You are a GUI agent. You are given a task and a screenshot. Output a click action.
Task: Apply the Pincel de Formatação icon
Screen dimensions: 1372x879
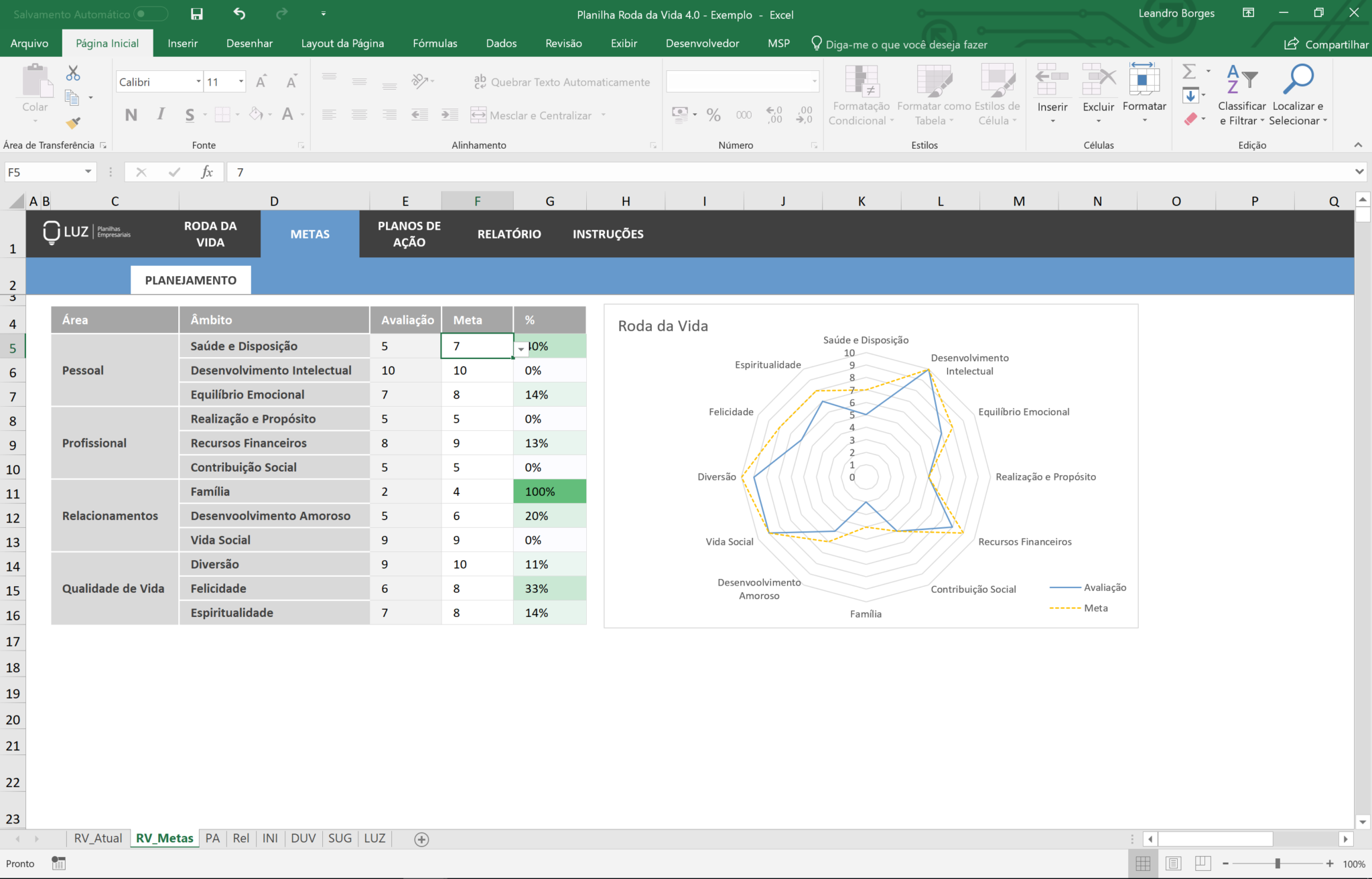pos(74,122)
